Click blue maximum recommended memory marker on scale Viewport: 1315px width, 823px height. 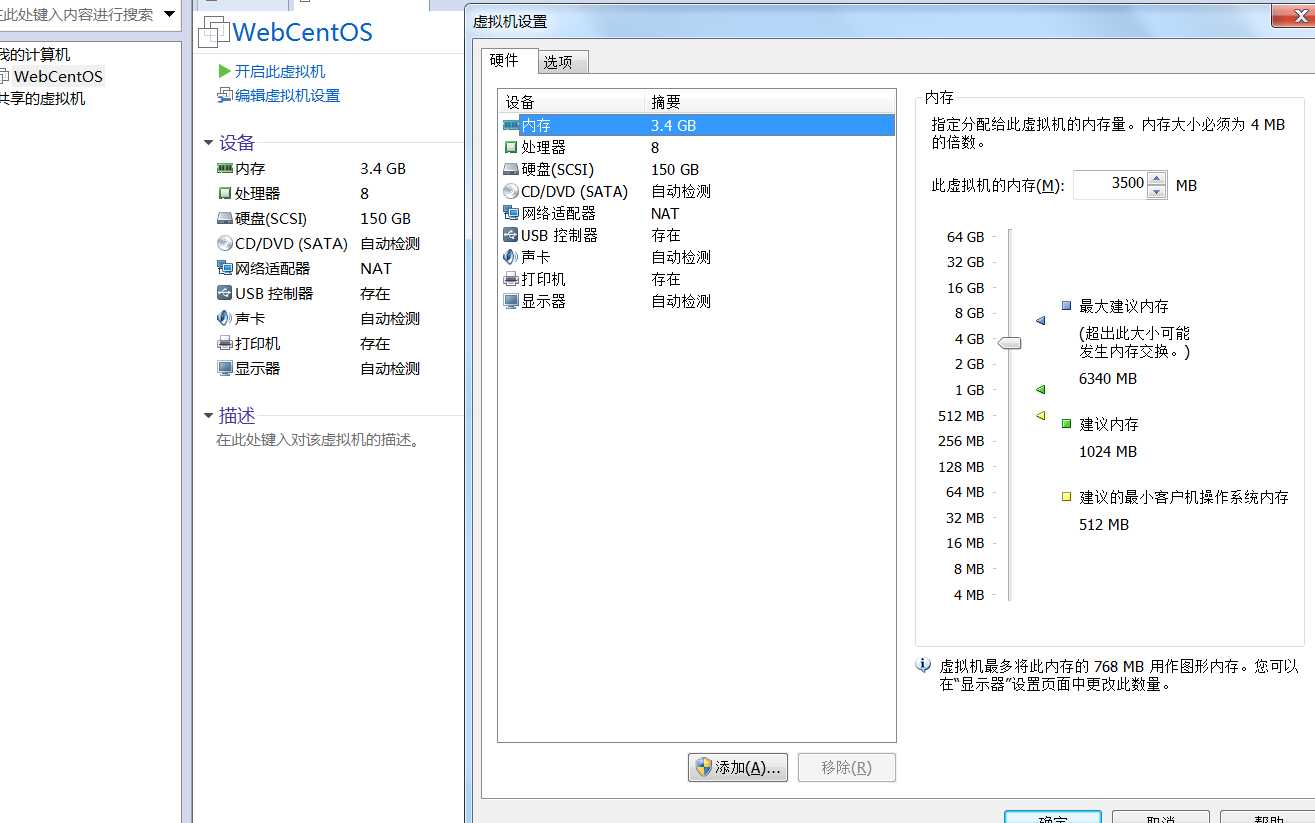click(x=1040, y=321)
